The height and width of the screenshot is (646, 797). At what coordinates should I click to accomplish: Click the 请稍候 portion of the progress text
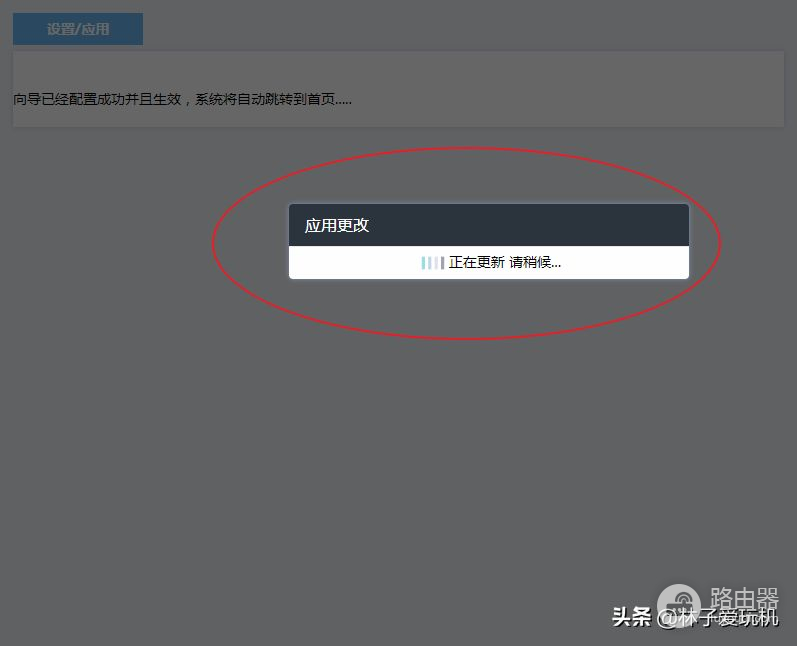(535, 263)
